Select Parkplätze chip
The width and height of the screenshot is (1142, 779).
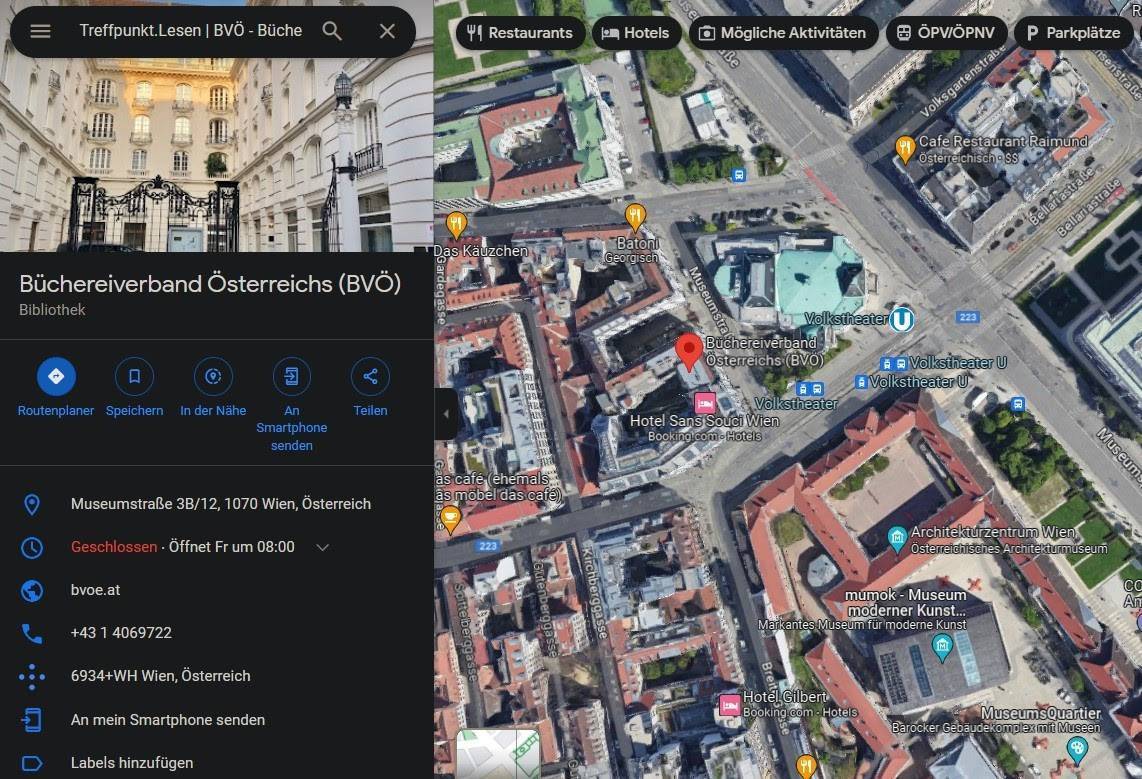point(1074,33)
